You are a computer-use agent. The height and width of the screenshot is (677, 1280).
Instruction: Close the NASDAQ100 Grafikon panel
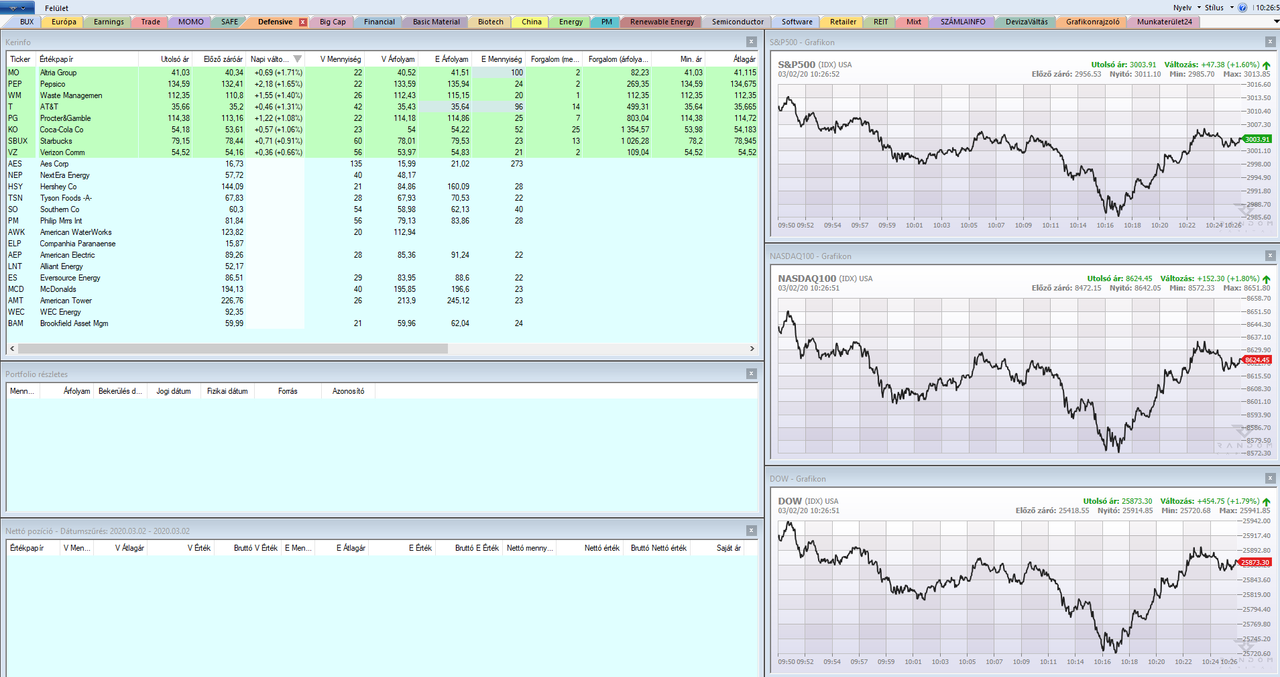click(x=1268, y=255)
